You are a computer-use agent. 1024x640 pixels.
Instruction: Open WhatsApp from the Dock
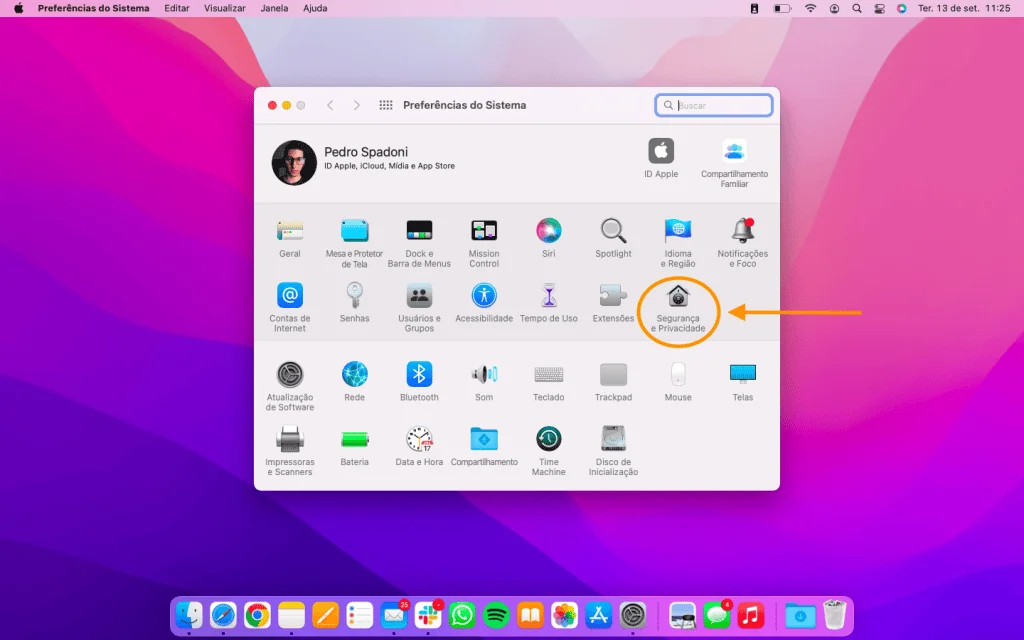(x=462, y=617)
